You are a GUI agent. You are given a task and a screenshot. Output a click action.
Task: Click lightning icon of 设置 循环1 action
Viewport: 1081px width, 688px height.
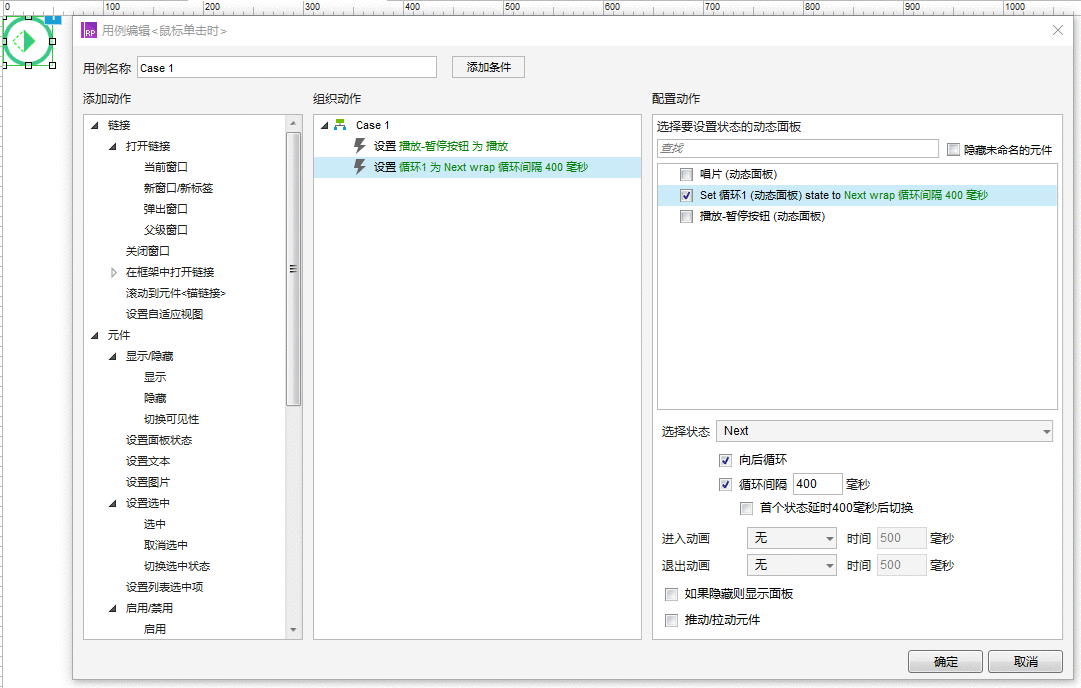[360, 167]
